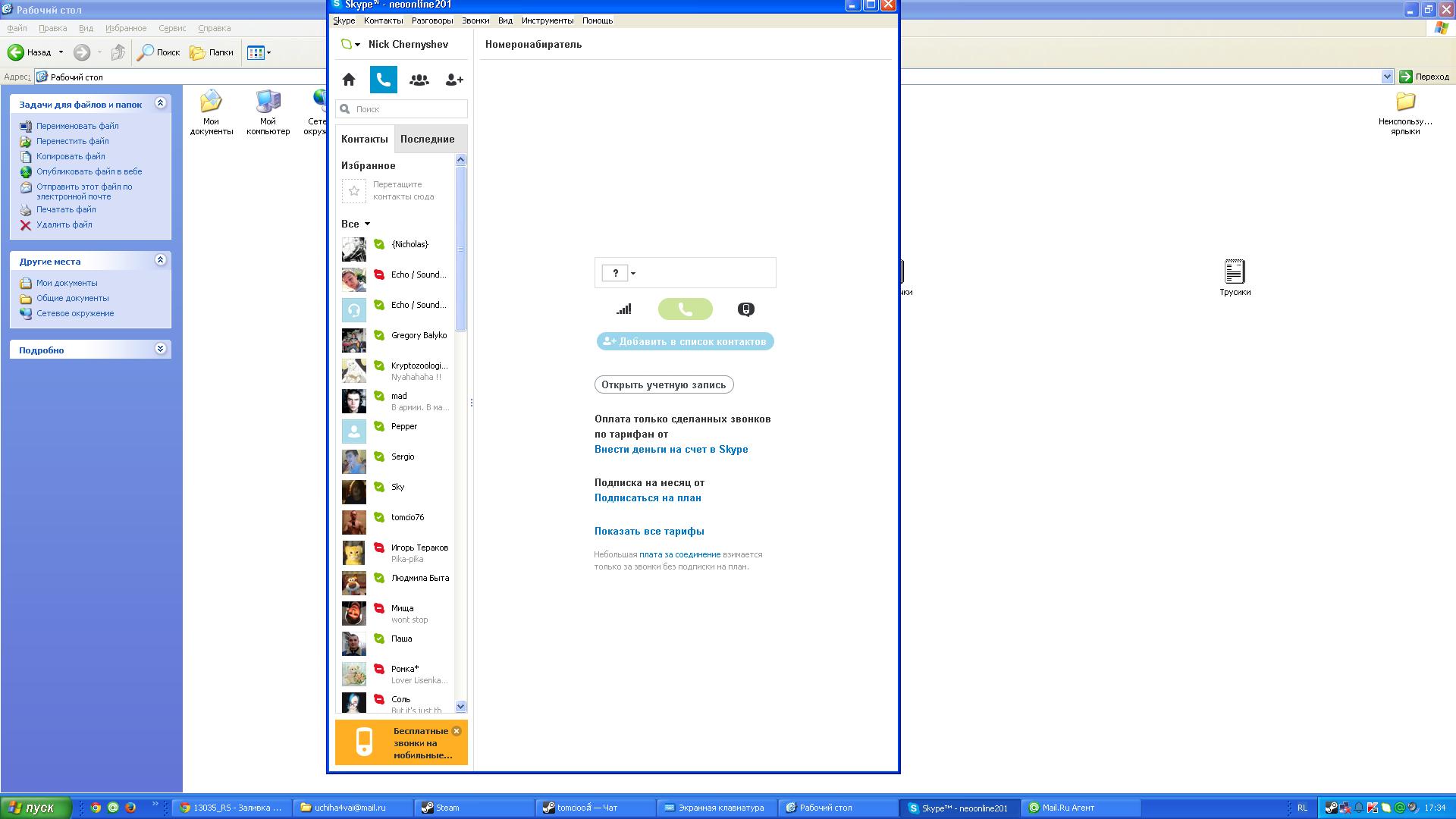Close the free mobile calls banner

(x=457, y=731)
